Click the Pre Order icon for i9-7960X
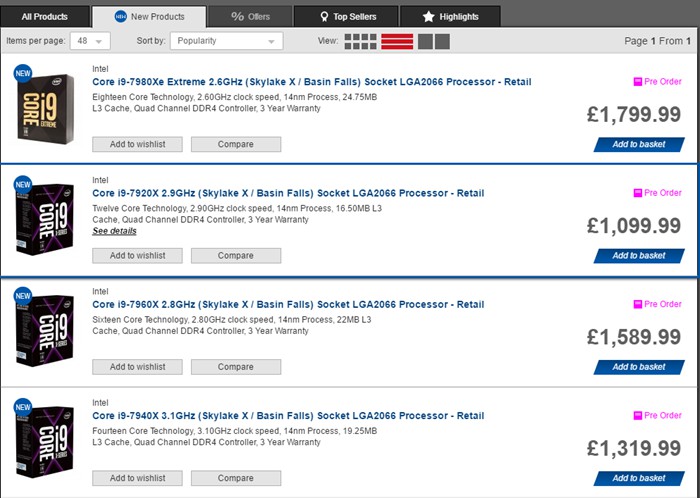 (638, 304)
